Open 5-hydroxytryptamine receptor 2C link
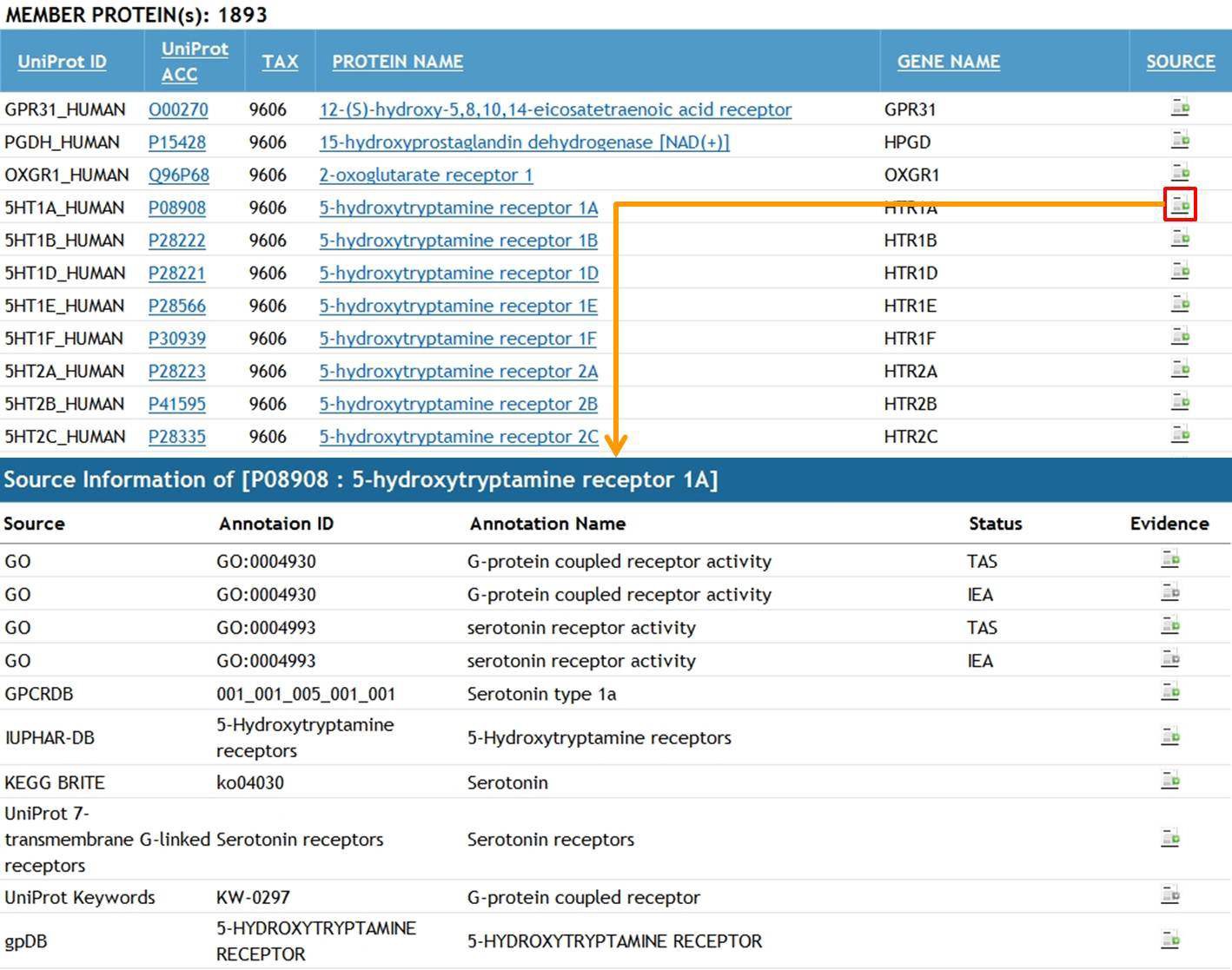 click(459, 437)
